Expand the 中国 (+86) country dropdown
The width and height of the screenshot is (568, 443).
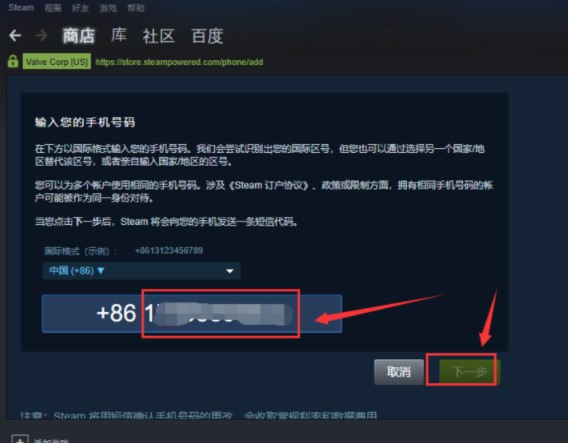pos(141,271)
